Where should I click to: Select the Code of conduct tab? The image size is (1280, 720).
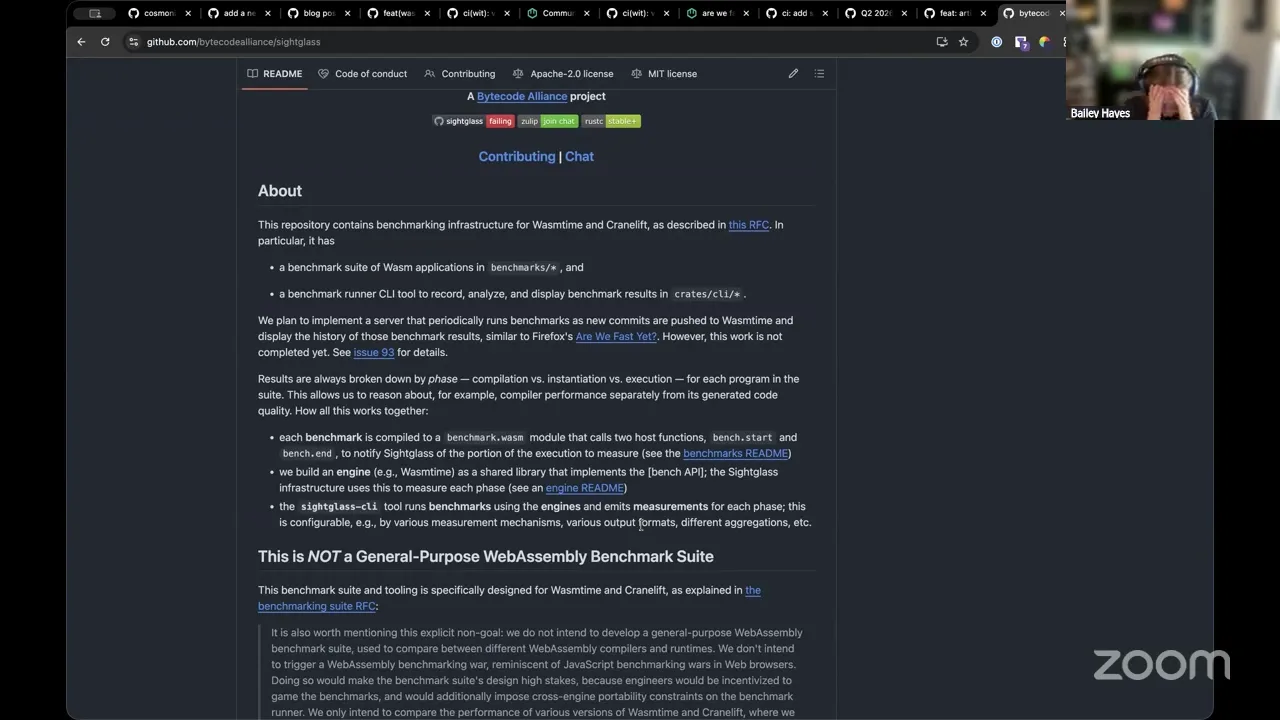362,74
